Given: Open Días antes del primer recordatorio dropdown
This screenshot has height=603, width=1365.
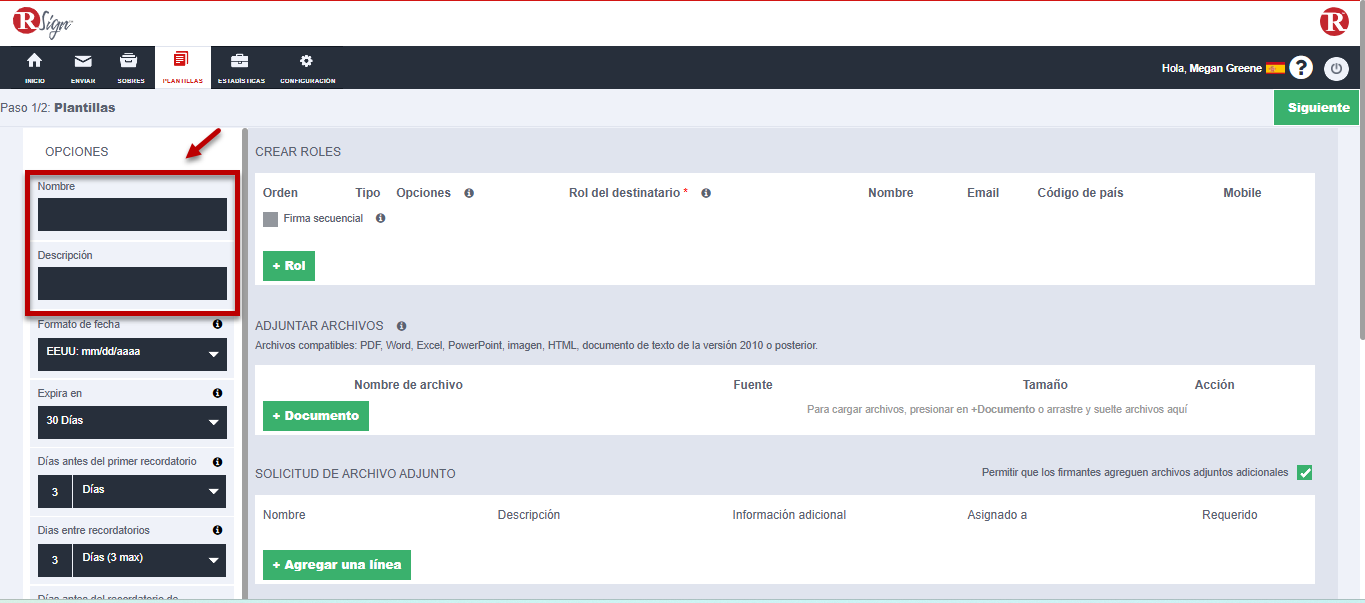Looking at the screenshot, I should (148, 491).
